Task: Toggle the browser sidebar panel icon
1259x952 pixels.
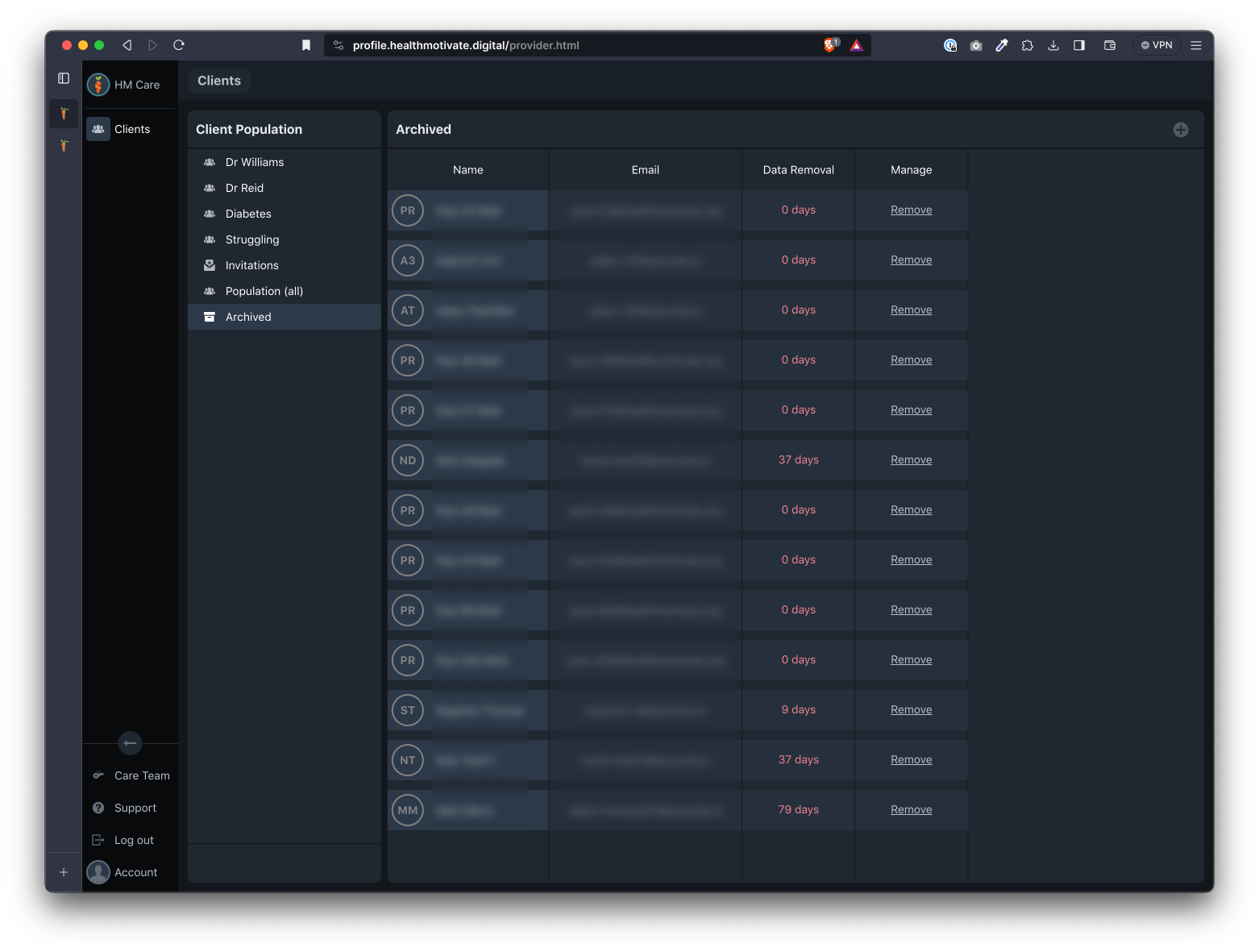Action: click(1079, 45)
